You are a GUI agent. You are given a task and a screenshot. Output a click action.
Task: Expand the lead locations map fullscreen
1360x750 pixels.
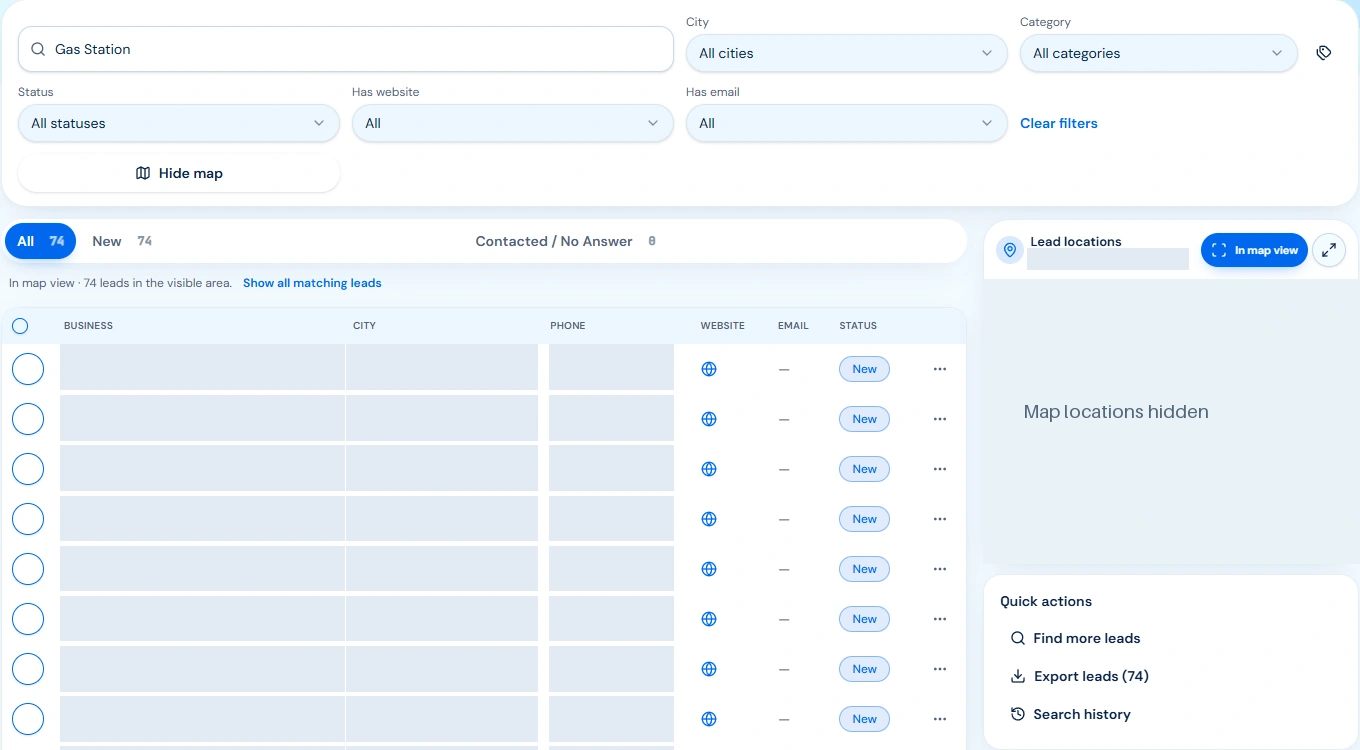coord(1329,250)
